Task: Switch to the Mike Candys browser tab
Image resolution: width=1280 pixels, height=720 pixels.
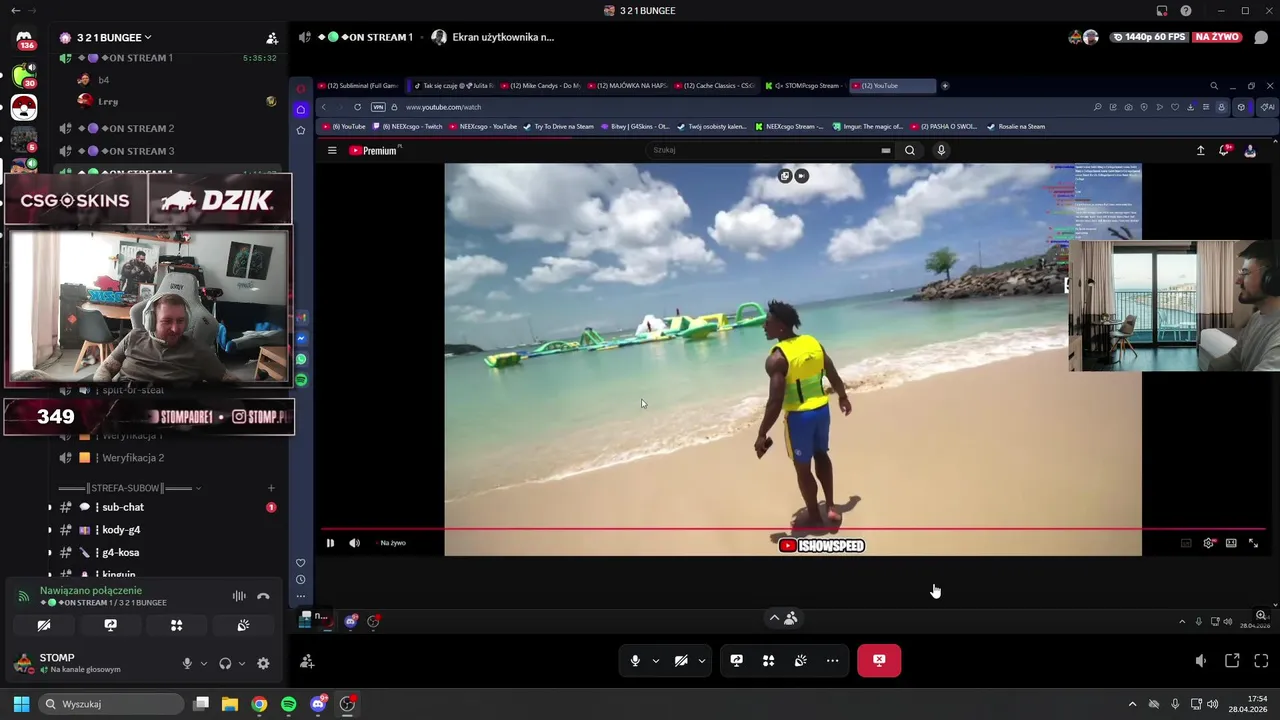Action: (541, 86)
